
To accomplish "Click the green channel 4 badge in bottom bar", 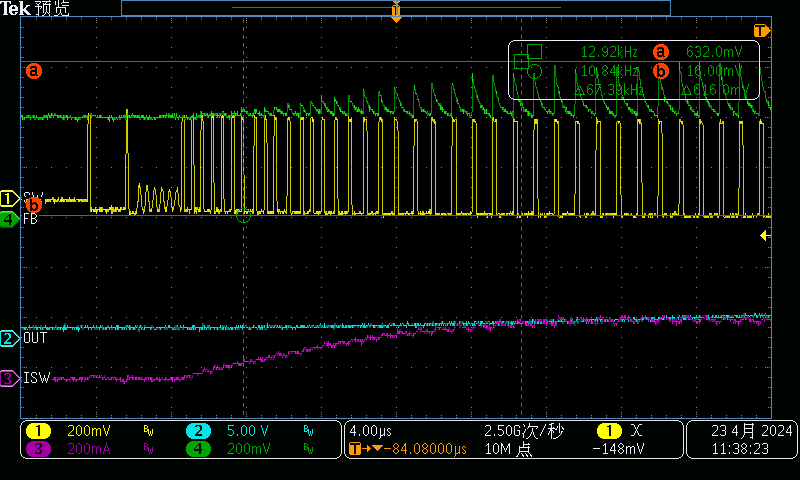I will point(198,449).
